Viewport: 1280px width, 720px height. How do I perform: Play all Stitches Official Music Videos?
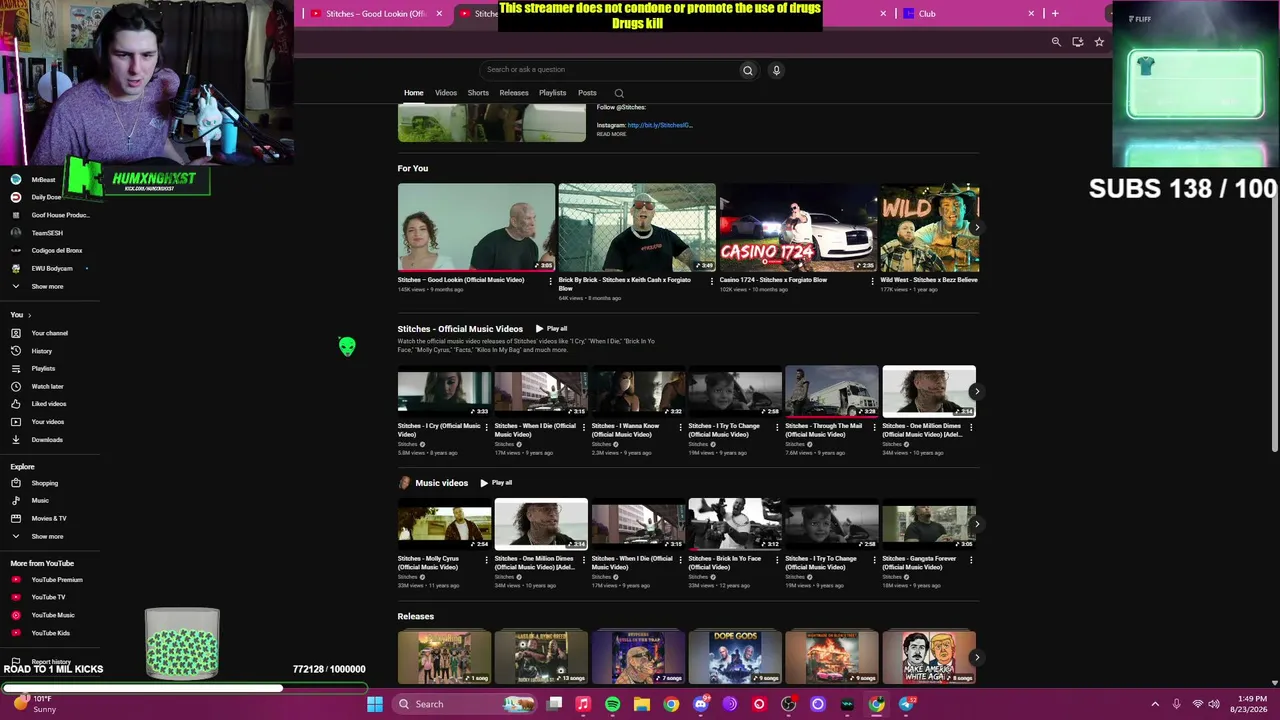click(x=551, y=329)
